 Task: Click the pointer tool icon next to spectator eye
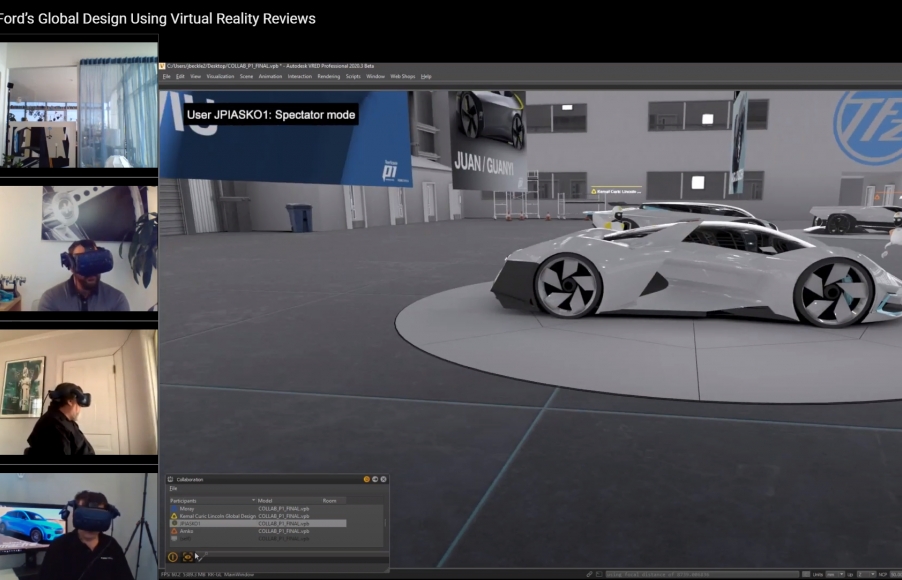201,556
